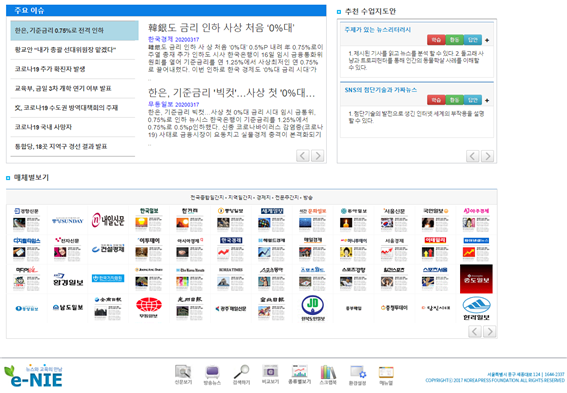Open the 한라일보 blue wave logo

click(x=476, y=308)
